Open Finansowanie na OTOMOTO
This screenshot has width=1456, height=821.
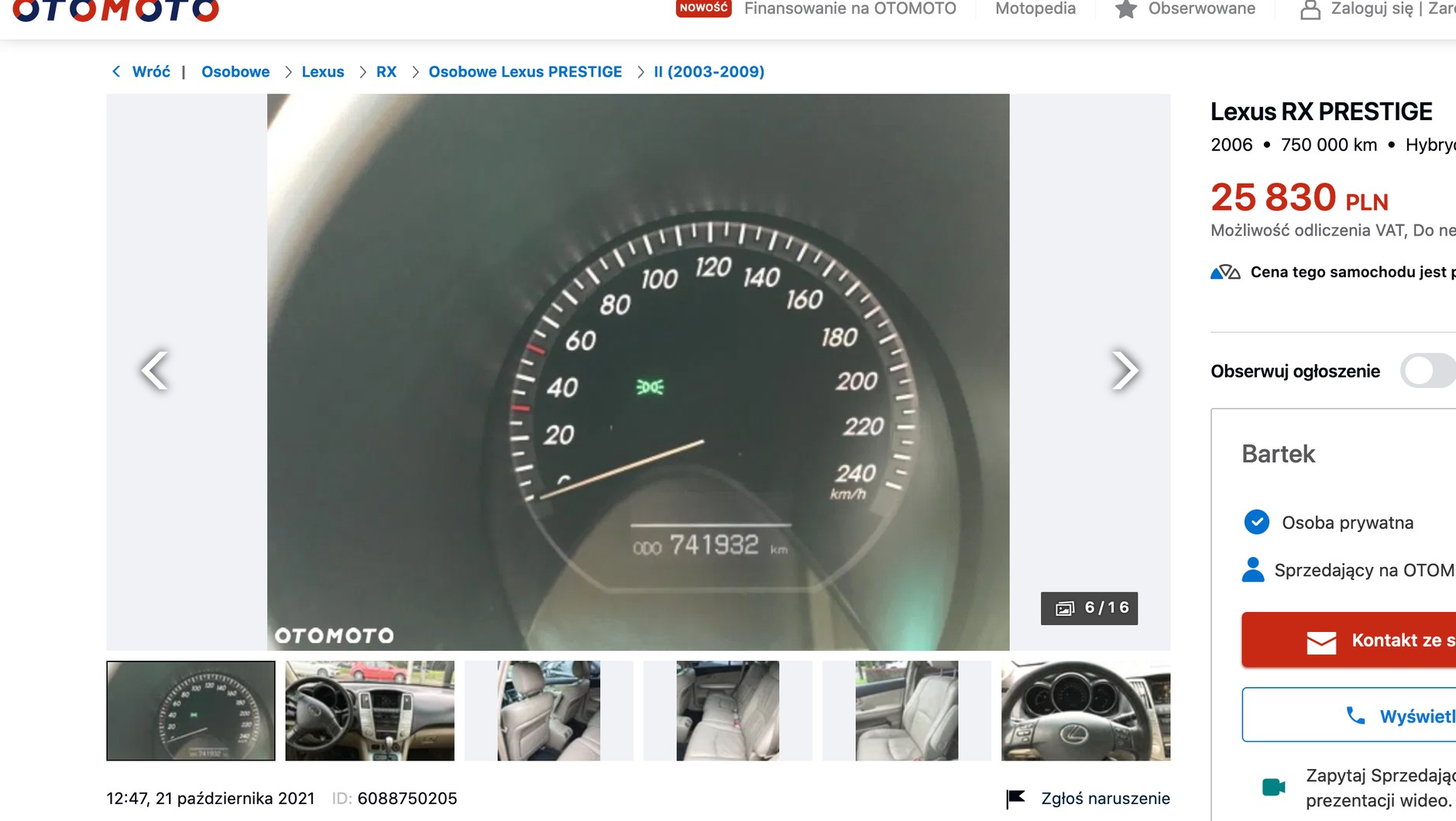(850, 9)
